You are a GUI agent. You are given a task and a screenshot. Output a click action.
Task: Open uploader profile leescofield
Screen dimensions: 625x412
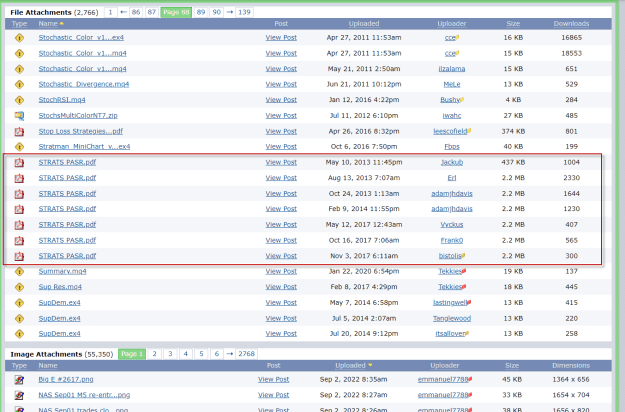450,131
